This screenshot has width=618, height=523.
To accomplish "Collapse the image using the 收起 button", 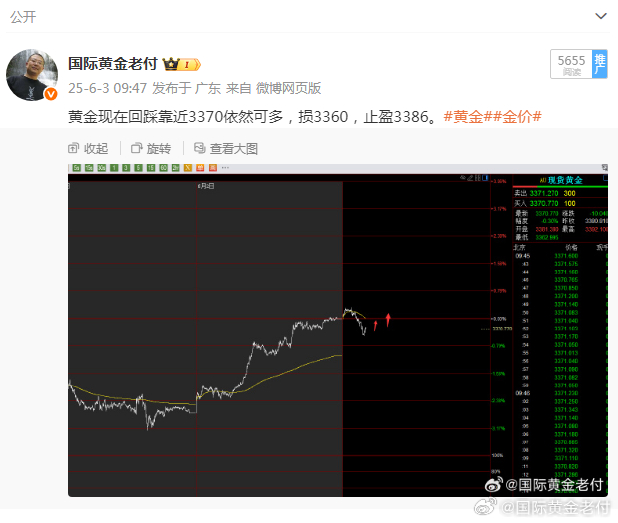I will pyautogui.click(x=88, y=148).
